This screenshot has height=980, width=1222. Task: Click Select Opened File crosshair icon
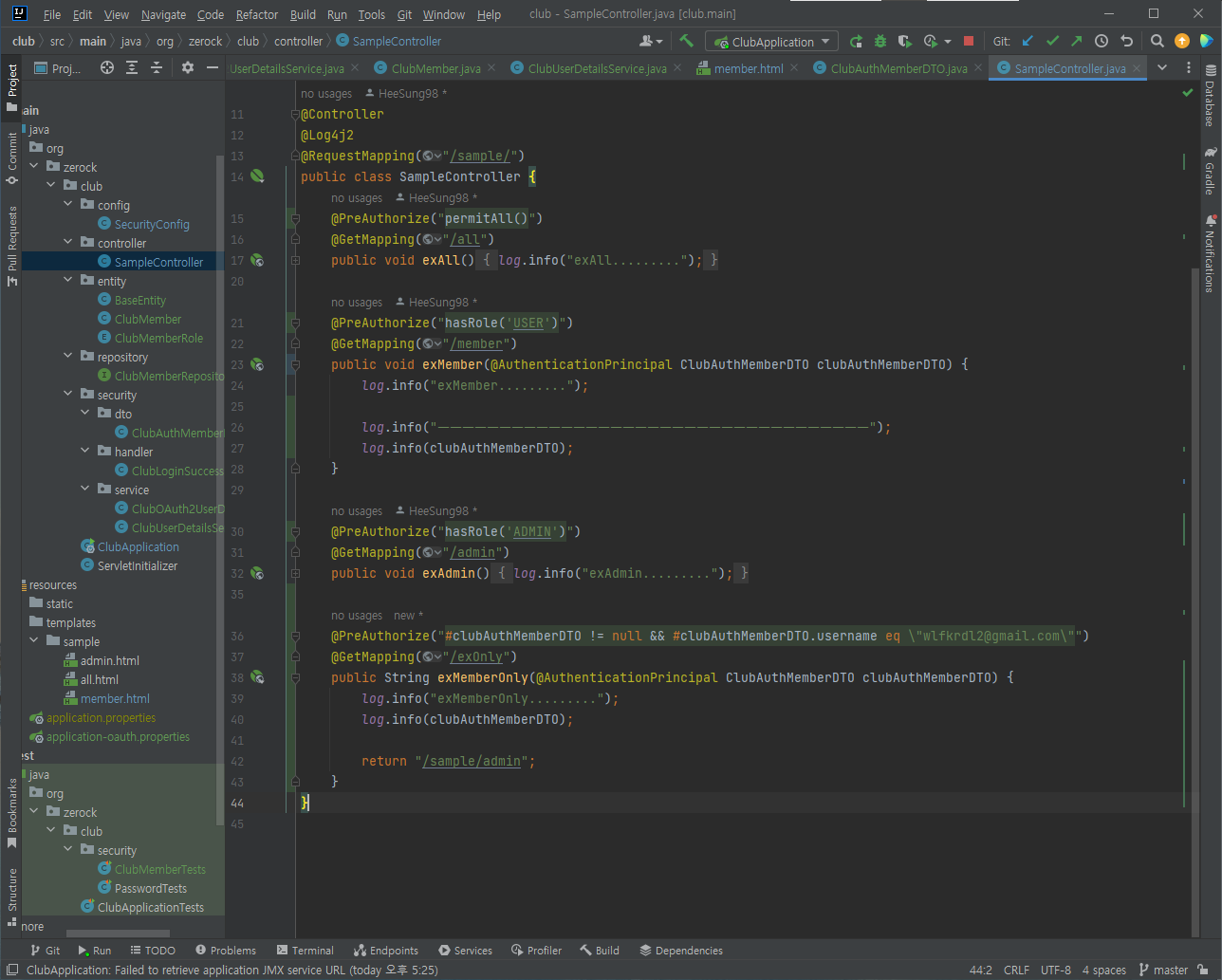click(x=107, y=67)
